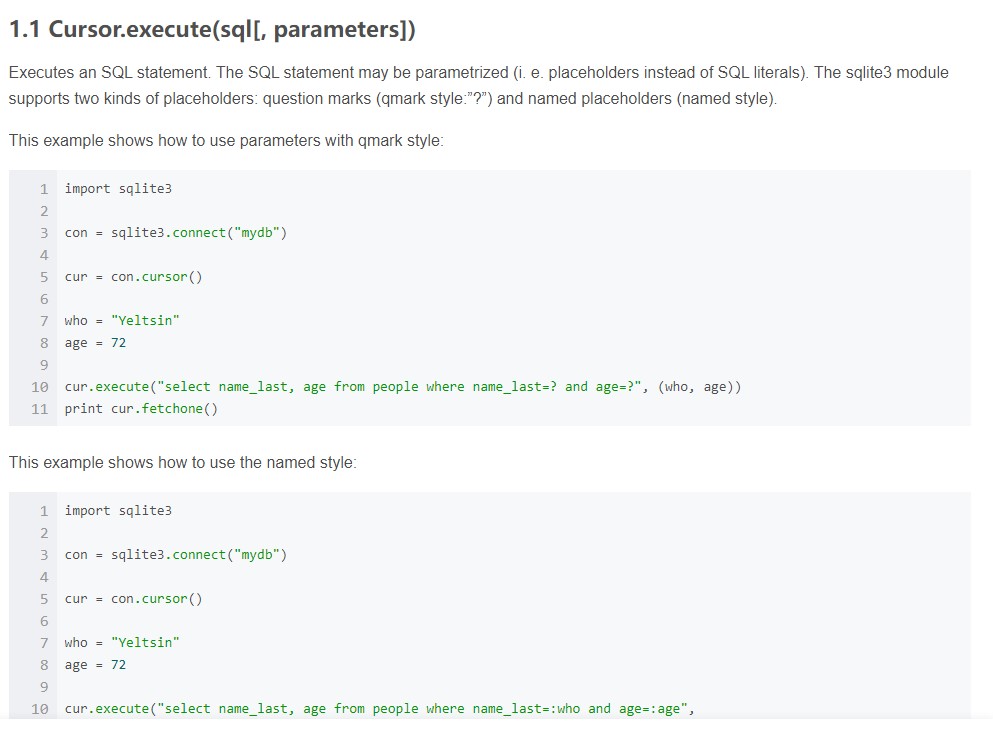
Task: Click sqlite3.connect("mydb") in first code block
Action: (x=199, y=233)
